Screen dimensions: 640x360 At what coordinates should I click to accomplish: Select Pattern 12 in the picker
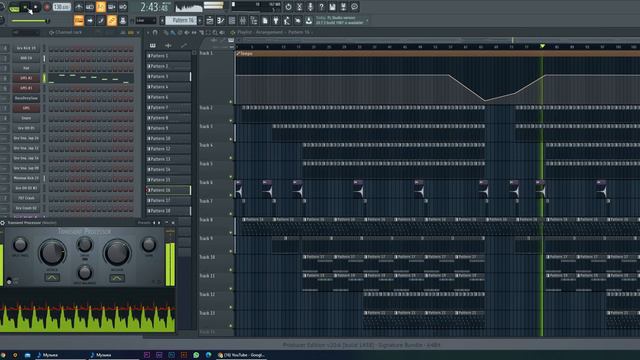pos(168,149)
